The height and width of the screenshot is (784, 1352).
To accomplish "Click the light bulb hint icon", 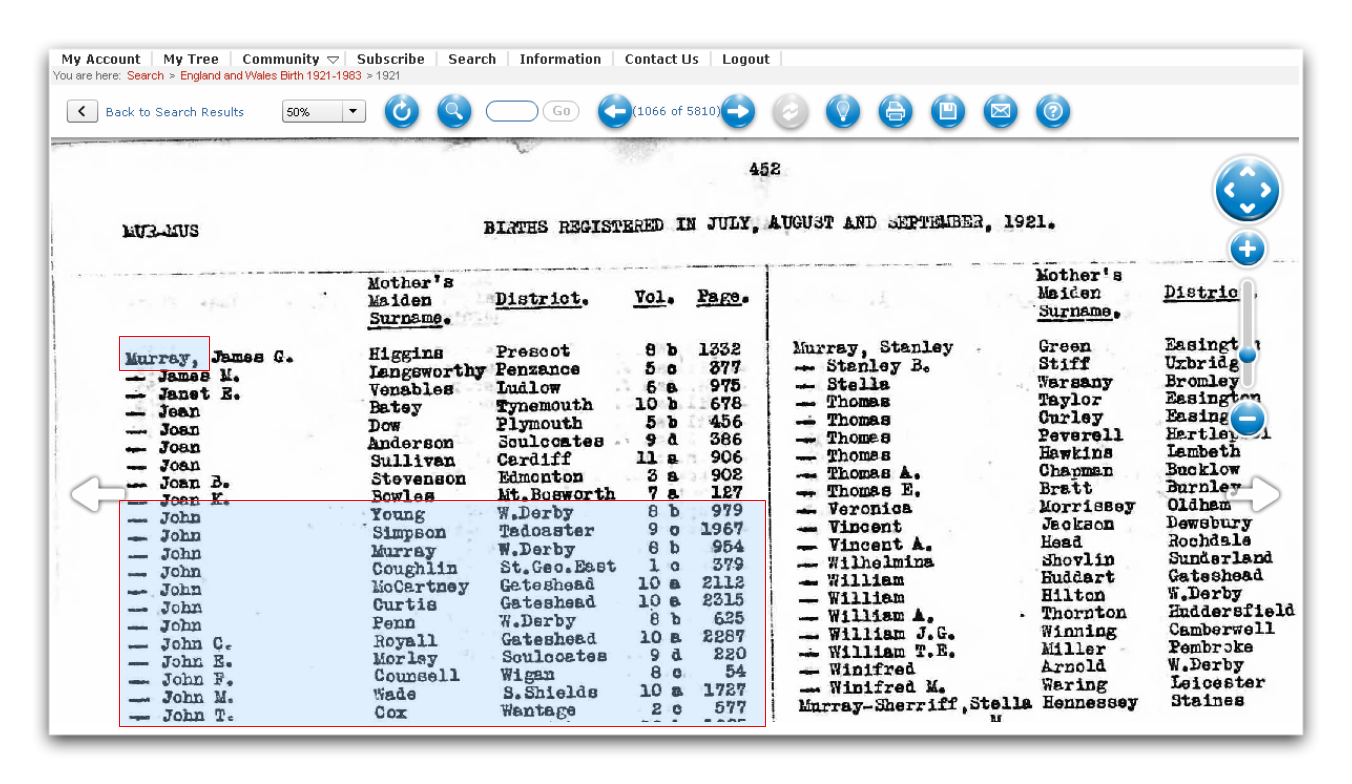I will point(843,111).
